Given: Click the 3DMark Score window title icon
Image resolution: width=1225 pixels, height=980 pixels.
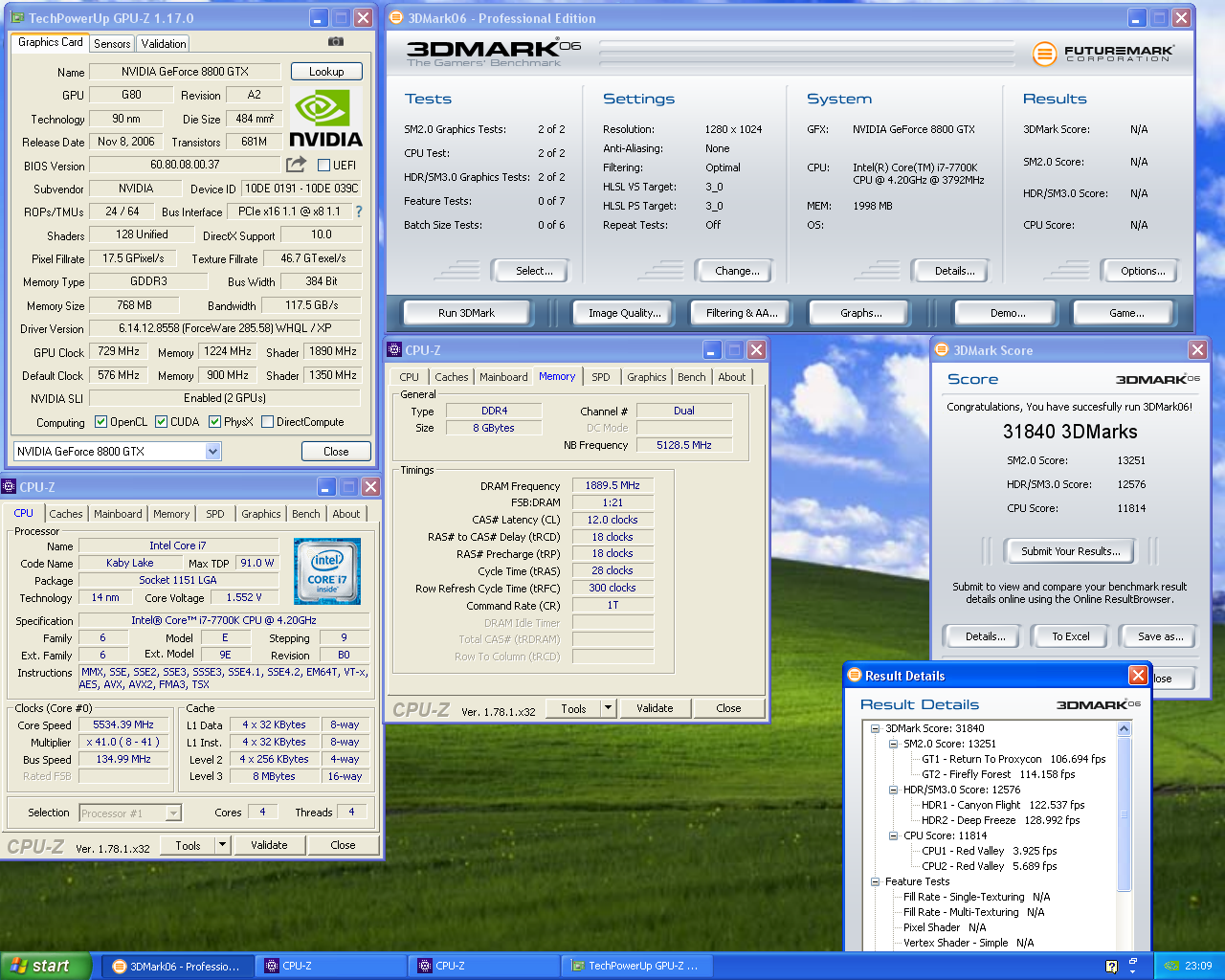Looking at the screenshot, I should tap(942, 350).
